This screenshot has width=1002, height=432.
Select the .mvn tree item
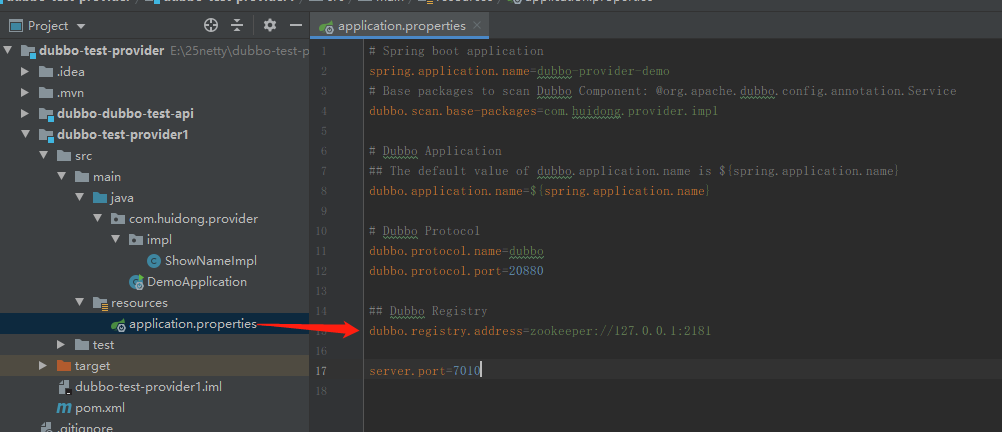coord(70,93)
